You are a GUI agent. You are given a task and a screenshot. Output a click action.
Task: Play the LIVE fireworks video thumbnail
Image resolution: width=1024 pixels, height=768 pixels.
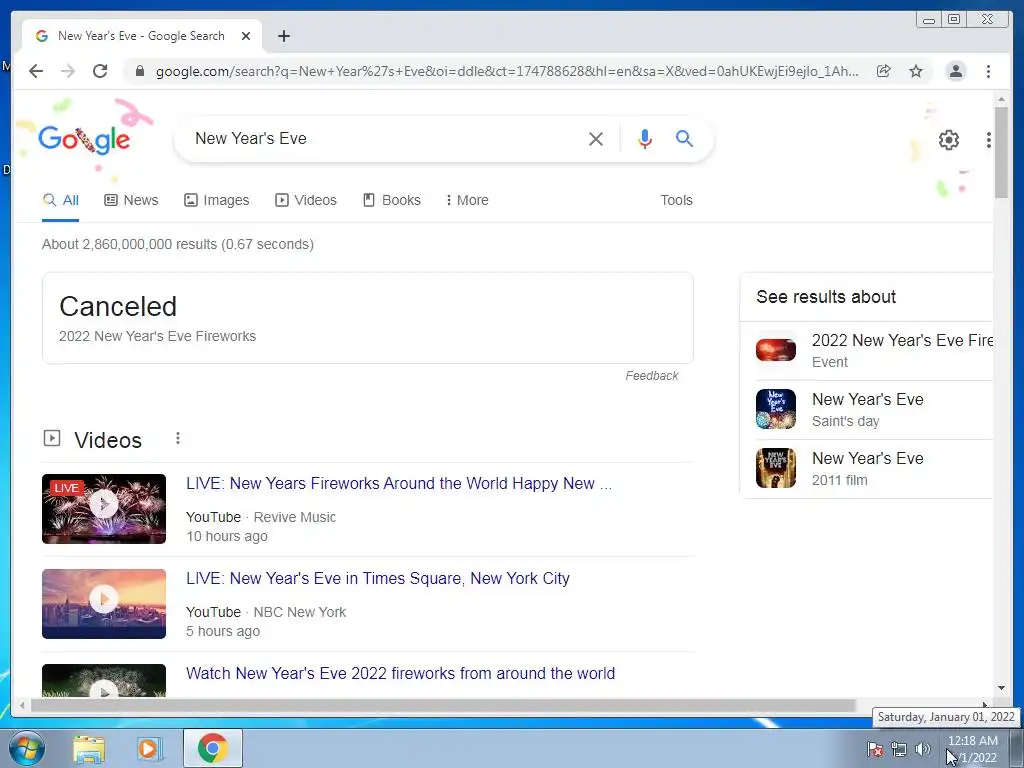click(x=104, y=509)
